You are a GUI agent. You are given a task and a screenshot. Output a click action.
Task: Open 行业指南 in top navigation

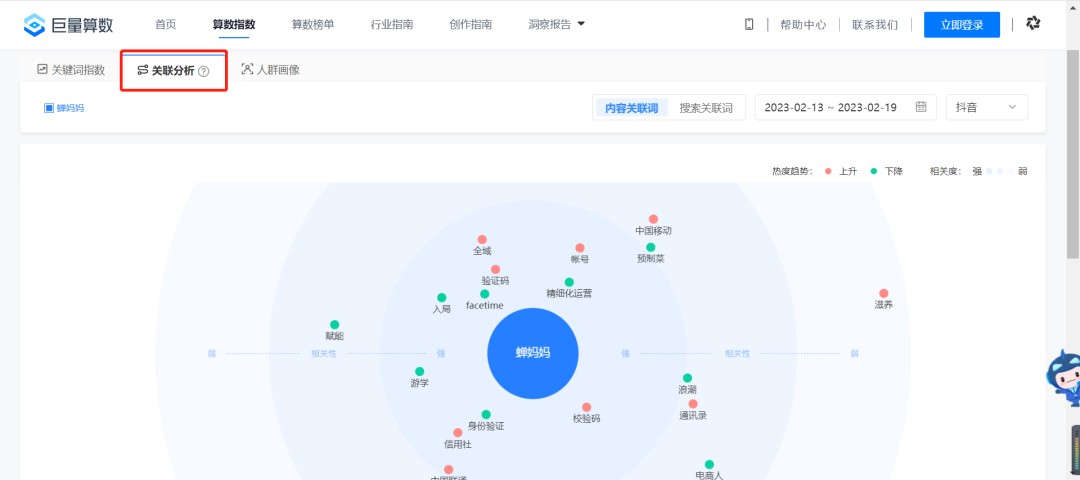tap(392, 25)
